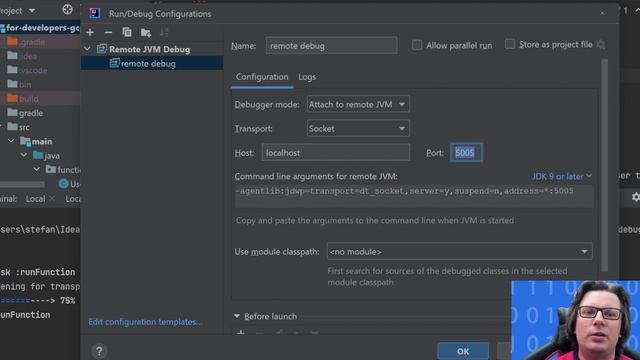The width and height of the screenshot is (640, 360).
Task: Open Use module classpath dropdown
Action: tap(459, 251)
